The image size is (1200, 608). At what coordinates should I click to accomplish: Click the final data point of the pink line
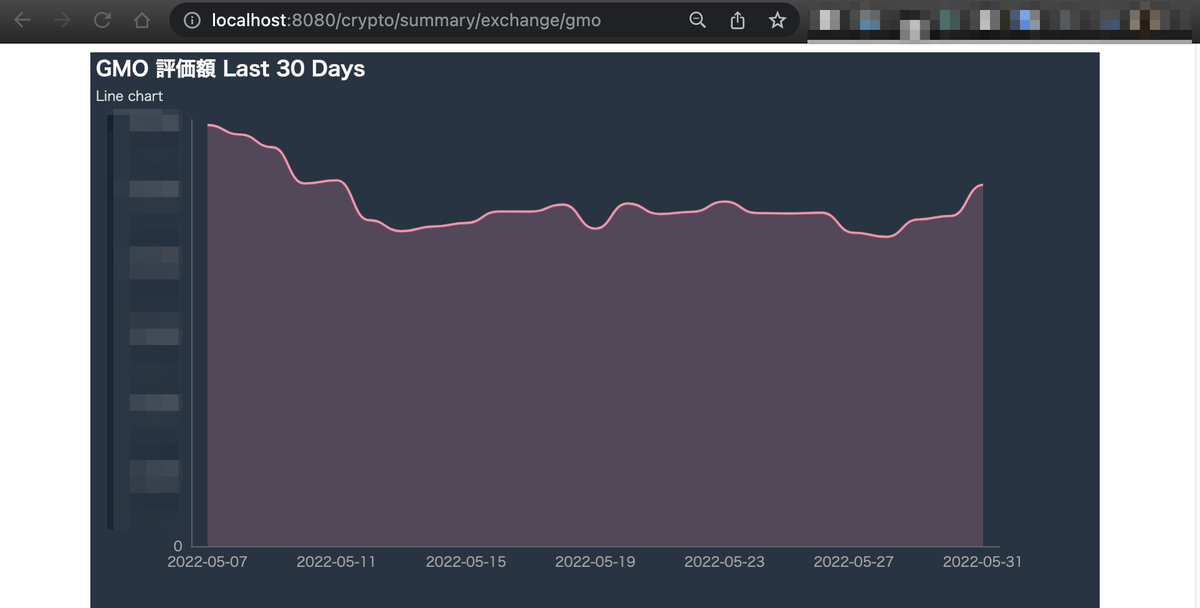coord(983,185)
